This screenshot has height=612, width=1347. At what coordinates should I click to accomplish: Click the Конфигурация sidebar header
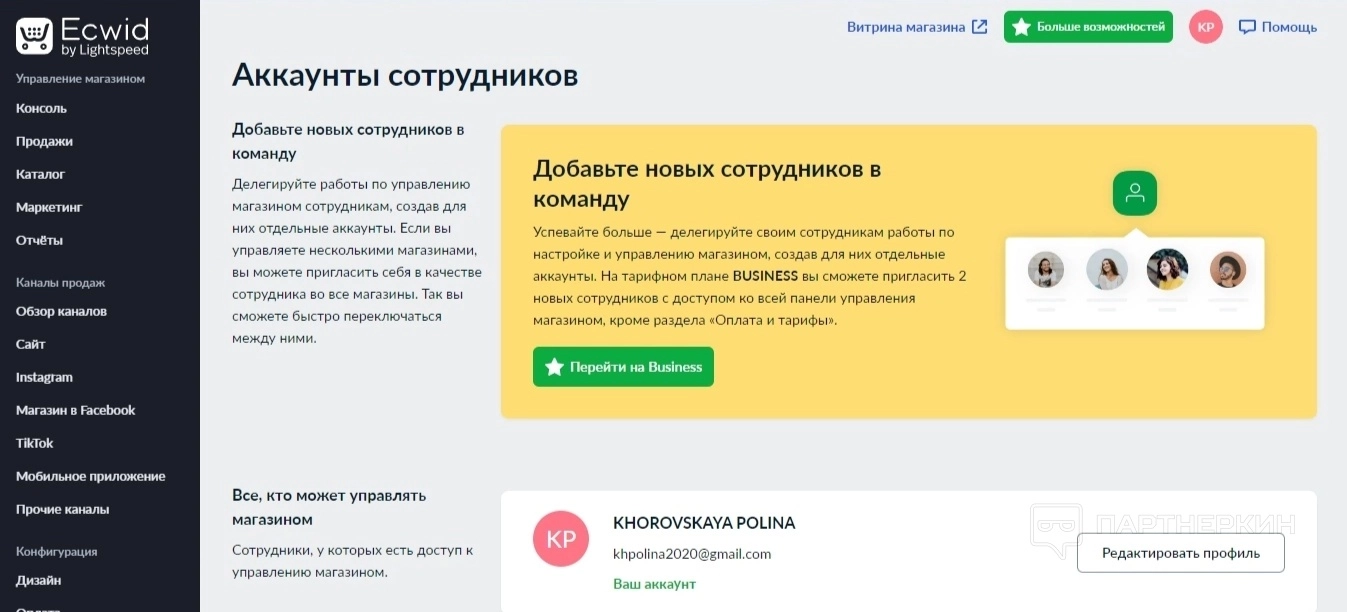point(56,551)
